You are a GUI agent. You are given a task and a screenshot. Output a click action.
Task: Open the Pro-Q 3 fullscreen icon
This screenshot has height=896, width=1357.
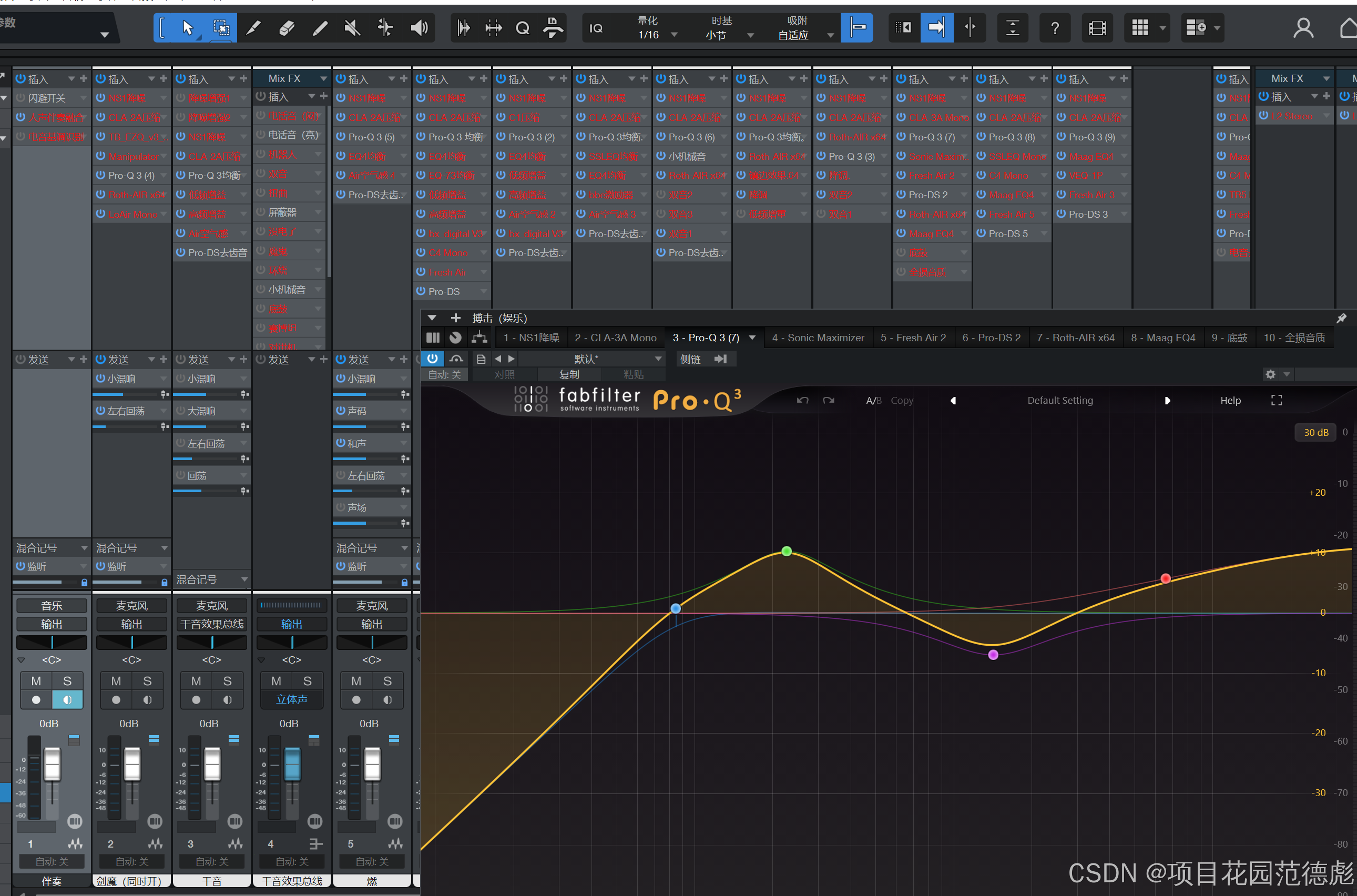[1277, 400]
